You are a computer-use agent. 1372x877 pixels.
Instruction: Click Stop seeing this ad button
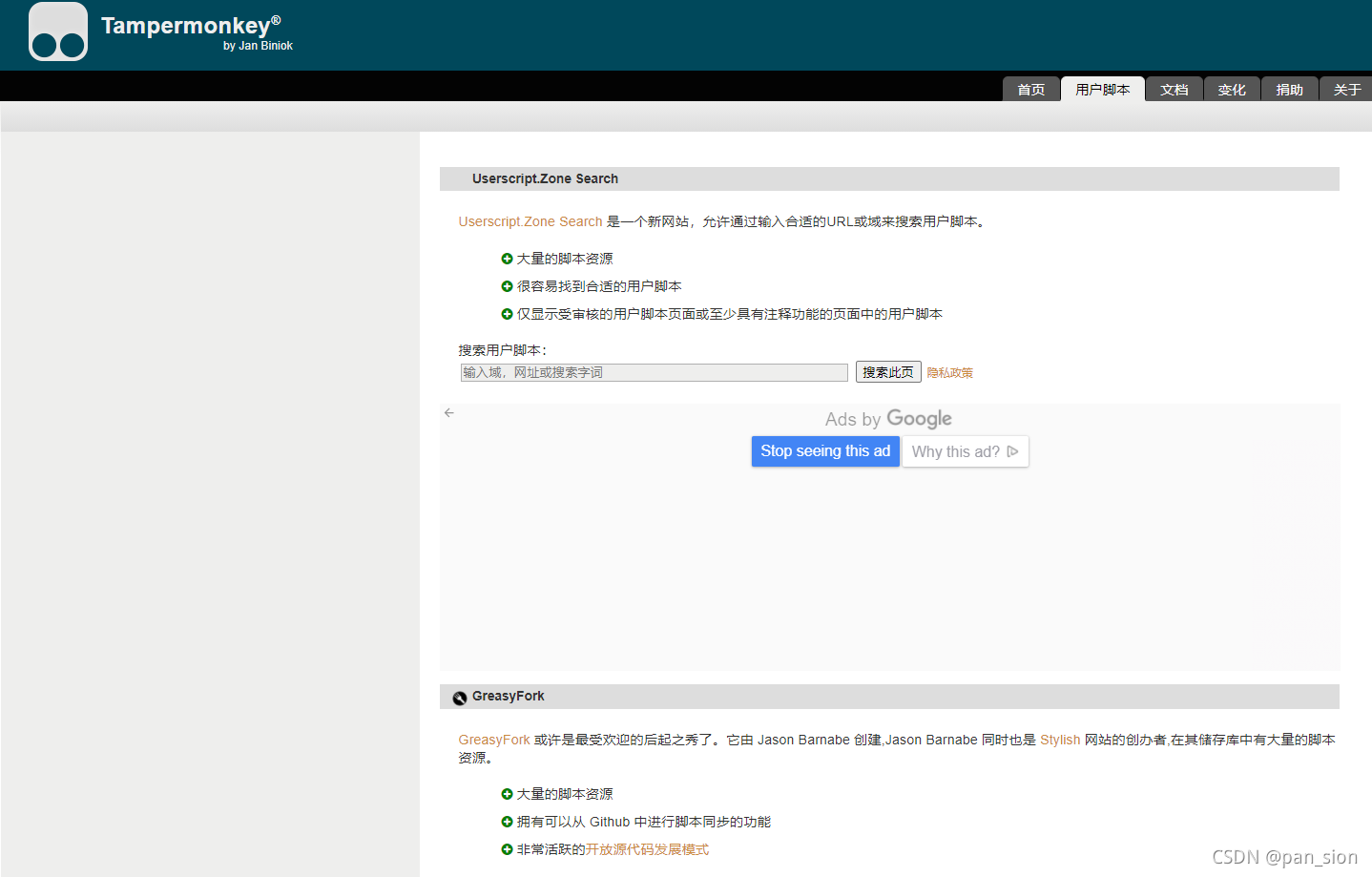coord(825,451)
